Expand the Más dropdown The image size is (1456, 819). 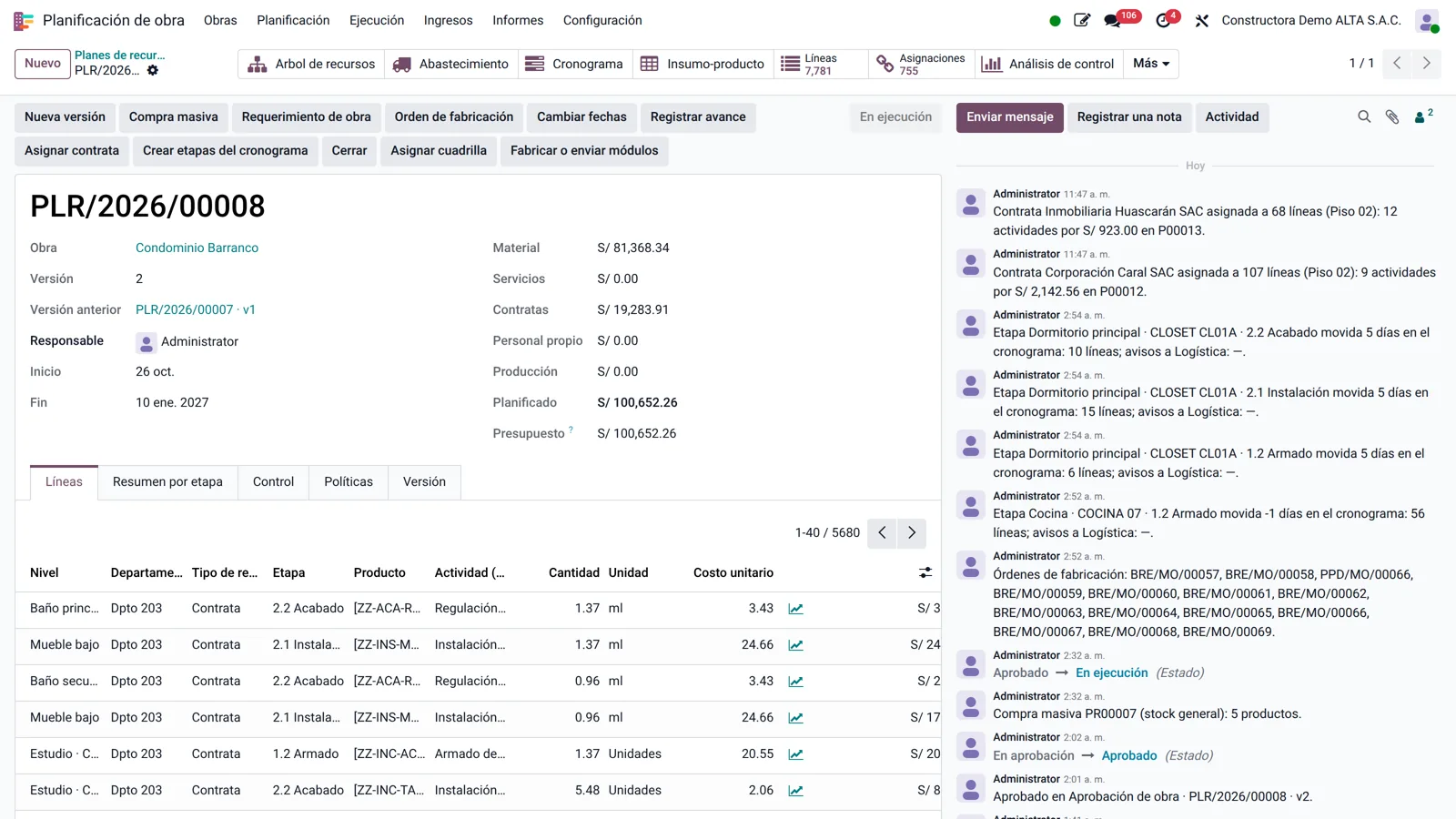tap(1151, 64)
